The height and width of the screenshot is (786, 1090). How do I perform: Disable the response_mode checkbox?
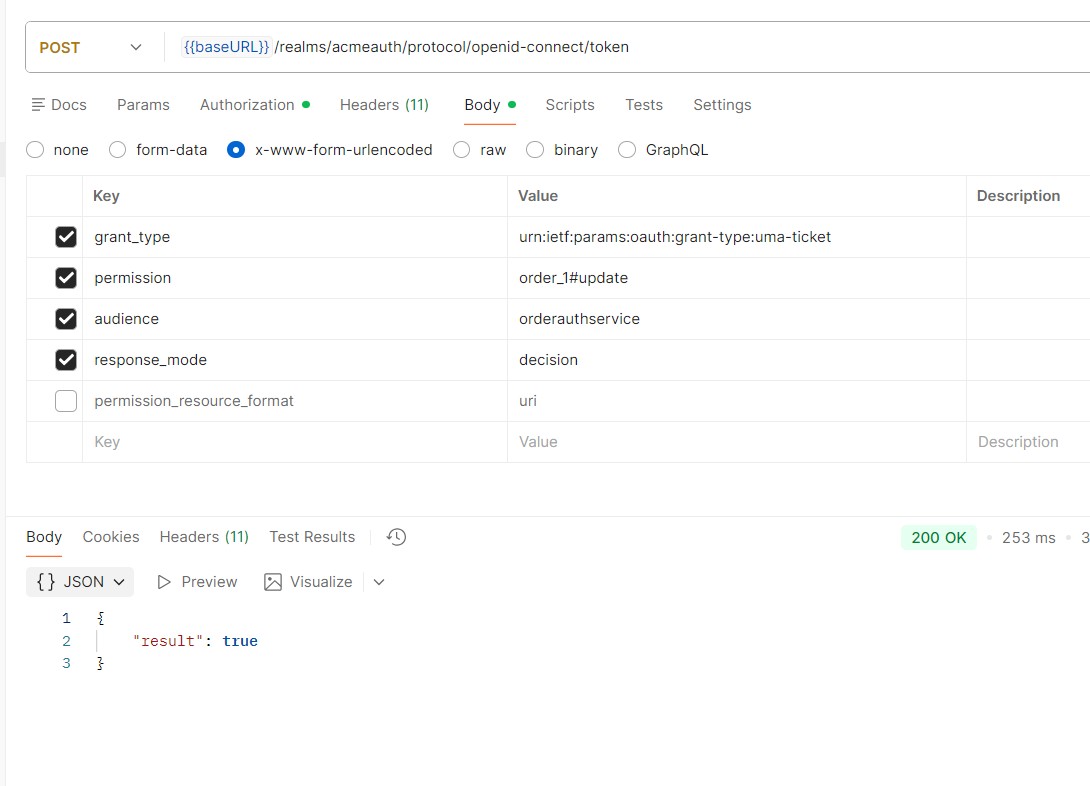(66, 360)
